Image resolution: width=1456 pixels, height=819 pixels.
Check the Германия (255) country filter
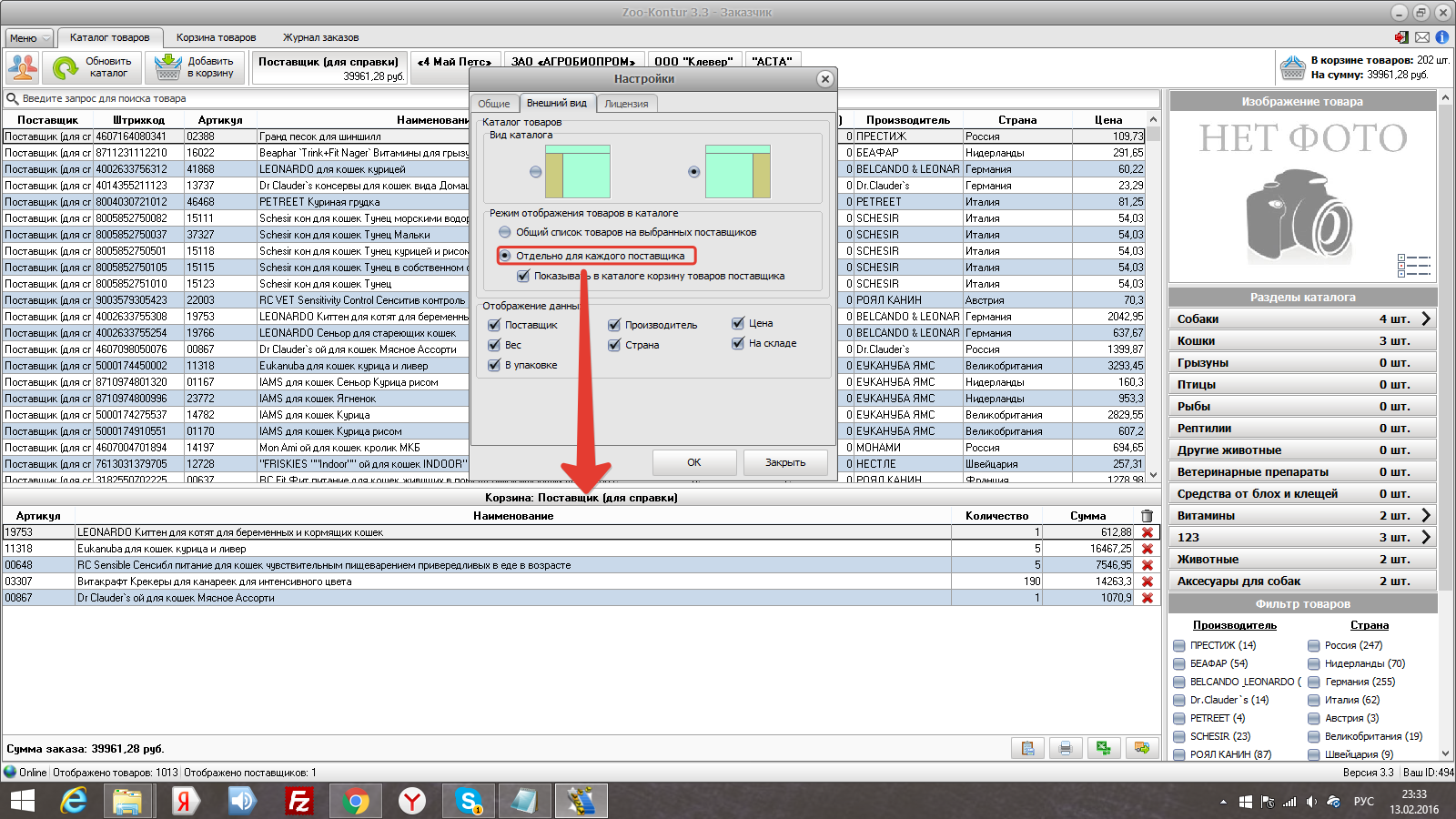pos(1314,682)
